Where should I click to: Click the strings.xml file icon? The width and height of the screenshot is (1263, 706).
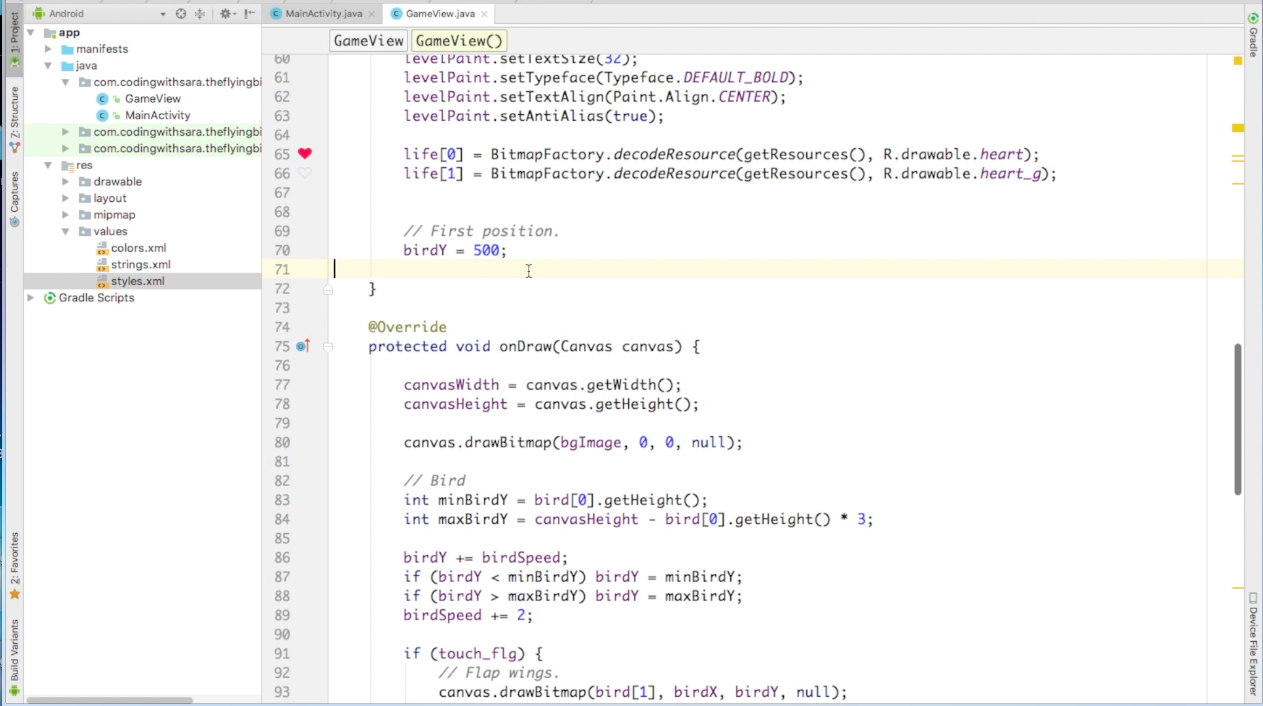[102, 265]
